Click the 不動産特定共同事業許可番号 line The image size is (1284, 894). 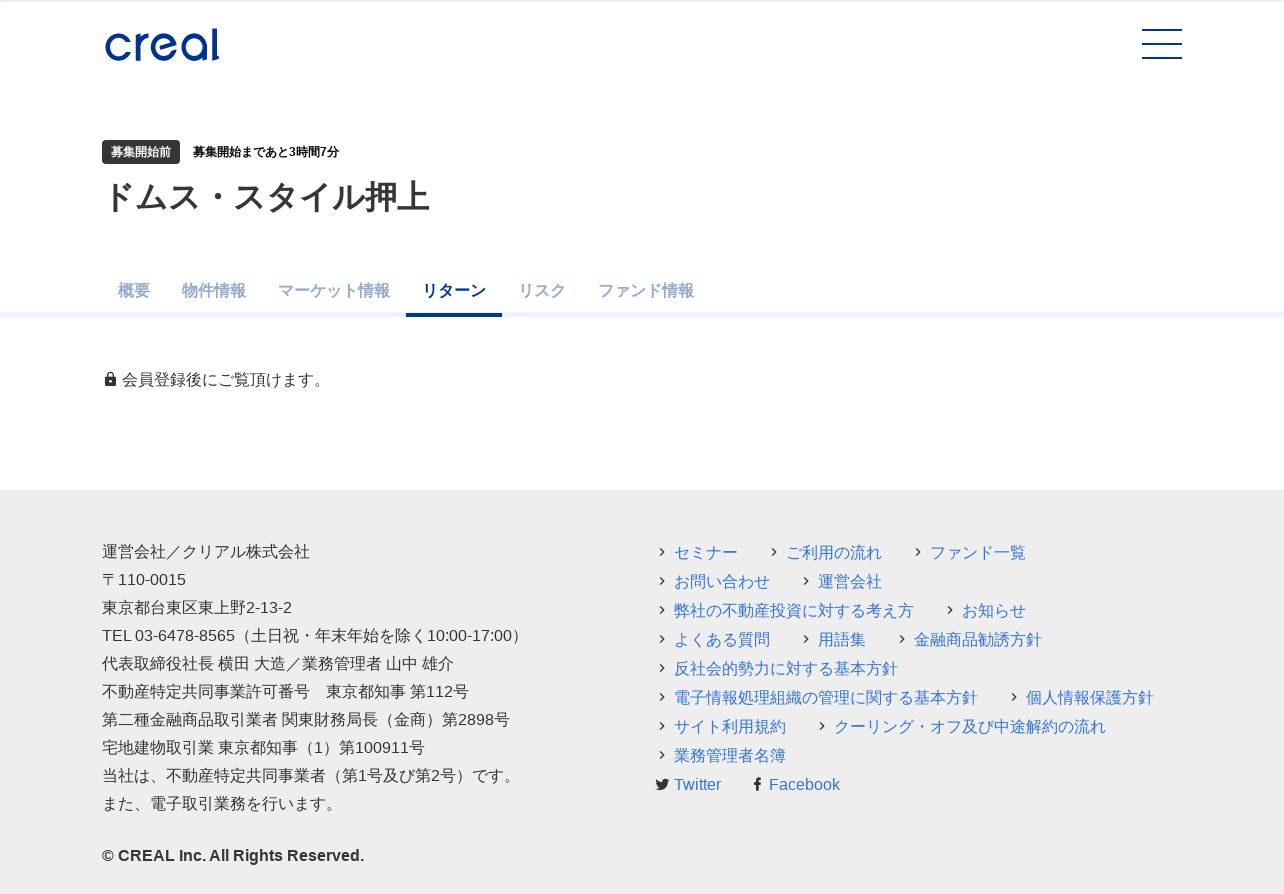point(285,692)
